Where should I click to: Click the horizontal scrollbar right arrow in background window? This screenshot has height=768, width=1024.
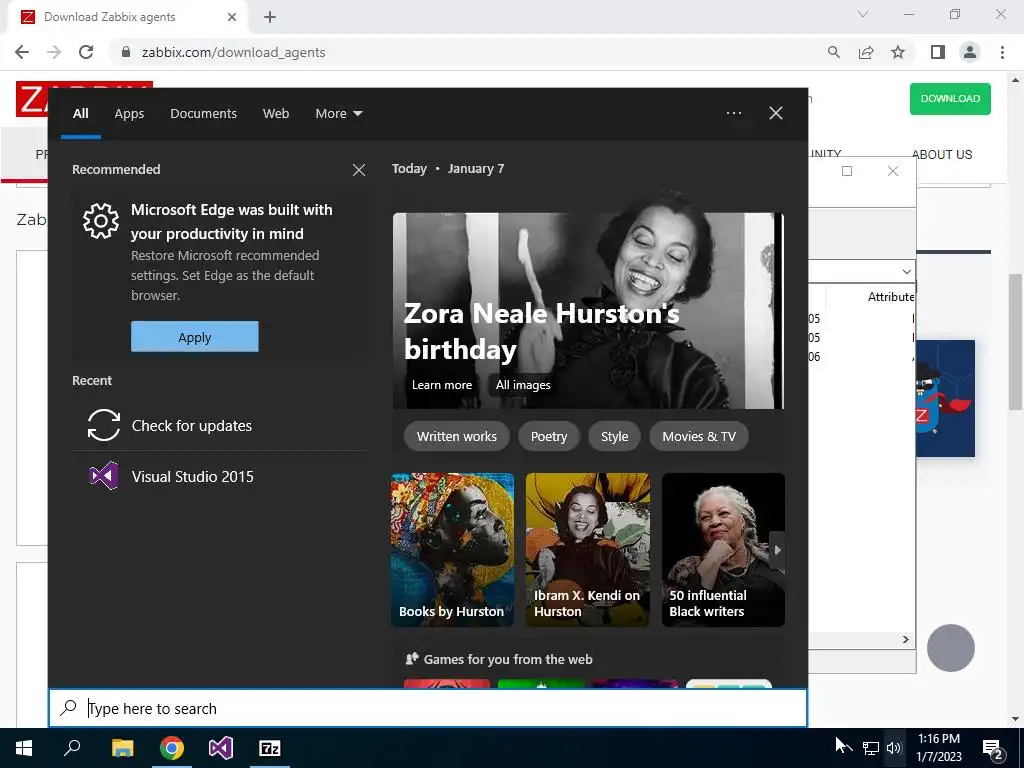905,639
